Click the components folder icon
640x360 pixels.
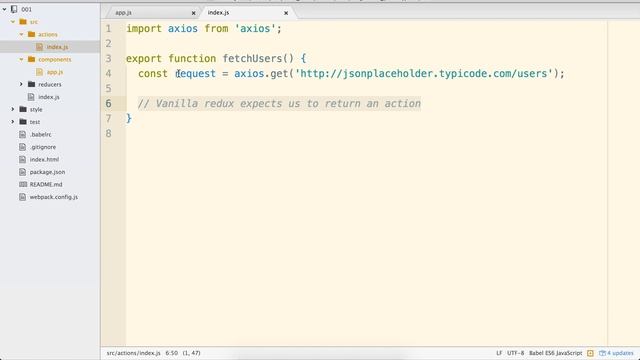31,59
